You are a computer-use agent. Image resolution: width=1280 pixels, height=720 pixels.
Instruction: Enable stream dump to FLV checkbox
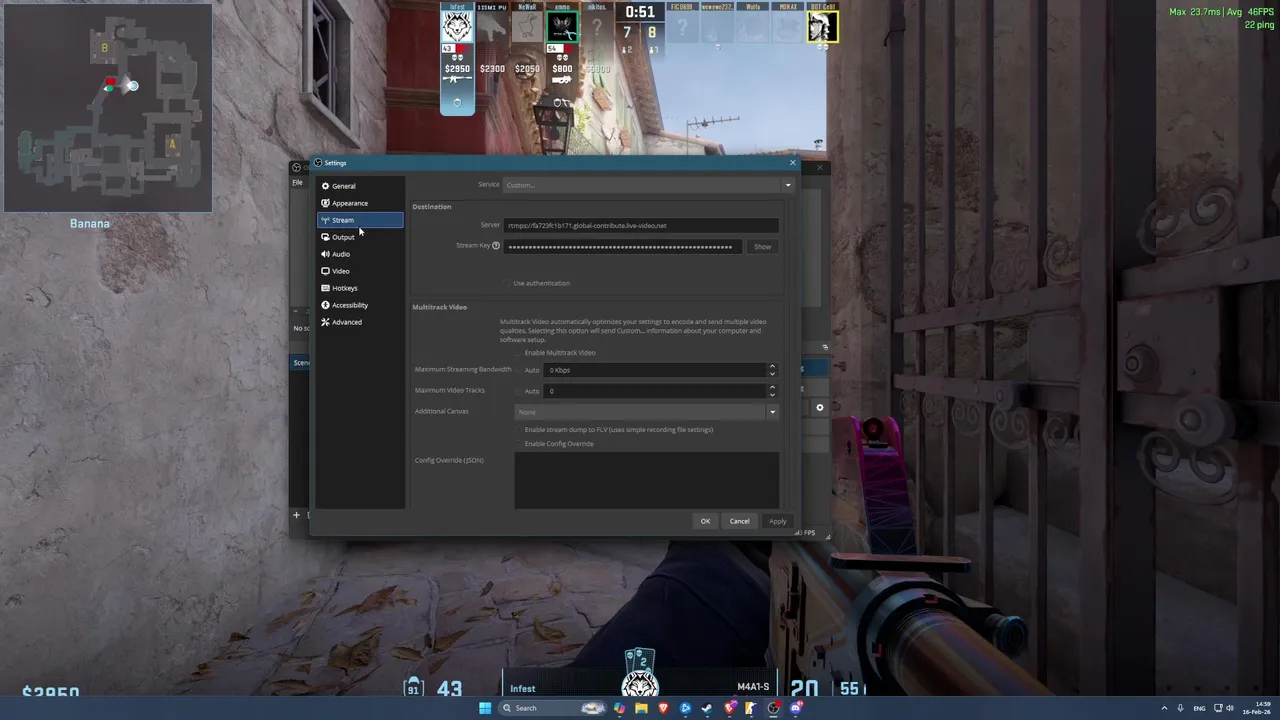519,430
